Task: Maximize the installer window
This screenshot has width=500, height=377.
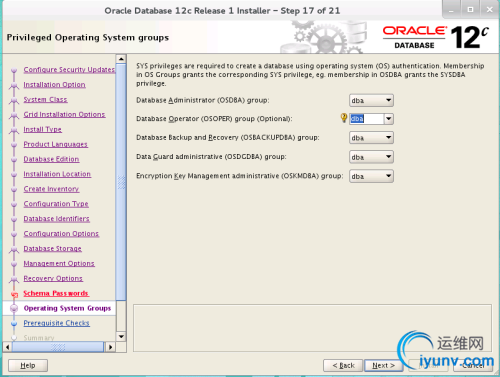Action: 470,10
